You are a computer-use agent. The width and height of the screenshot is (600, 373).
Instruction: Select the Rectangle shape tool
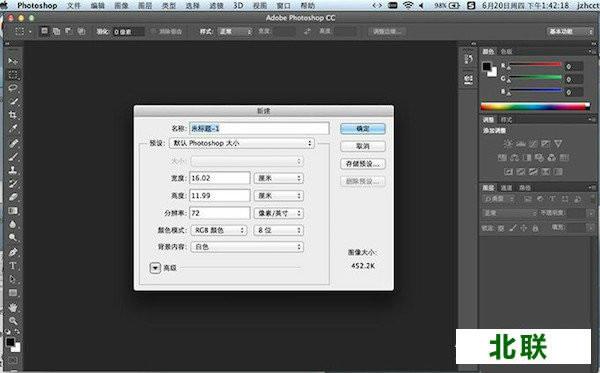13,293
